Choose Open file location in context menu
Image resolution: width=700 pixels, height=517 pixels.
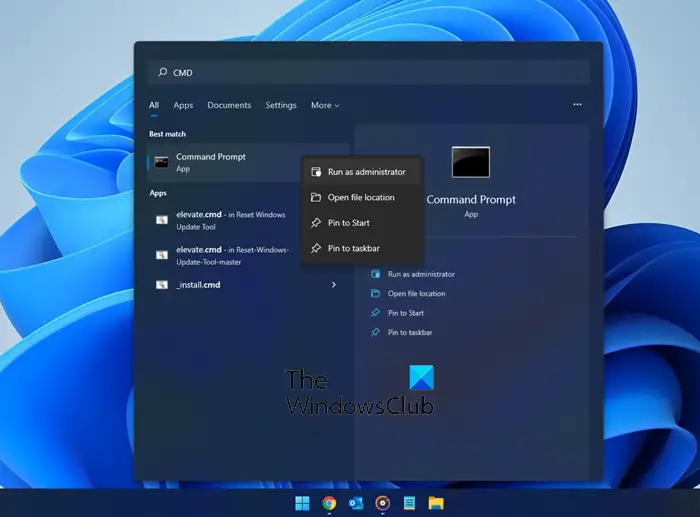(362, 197)
